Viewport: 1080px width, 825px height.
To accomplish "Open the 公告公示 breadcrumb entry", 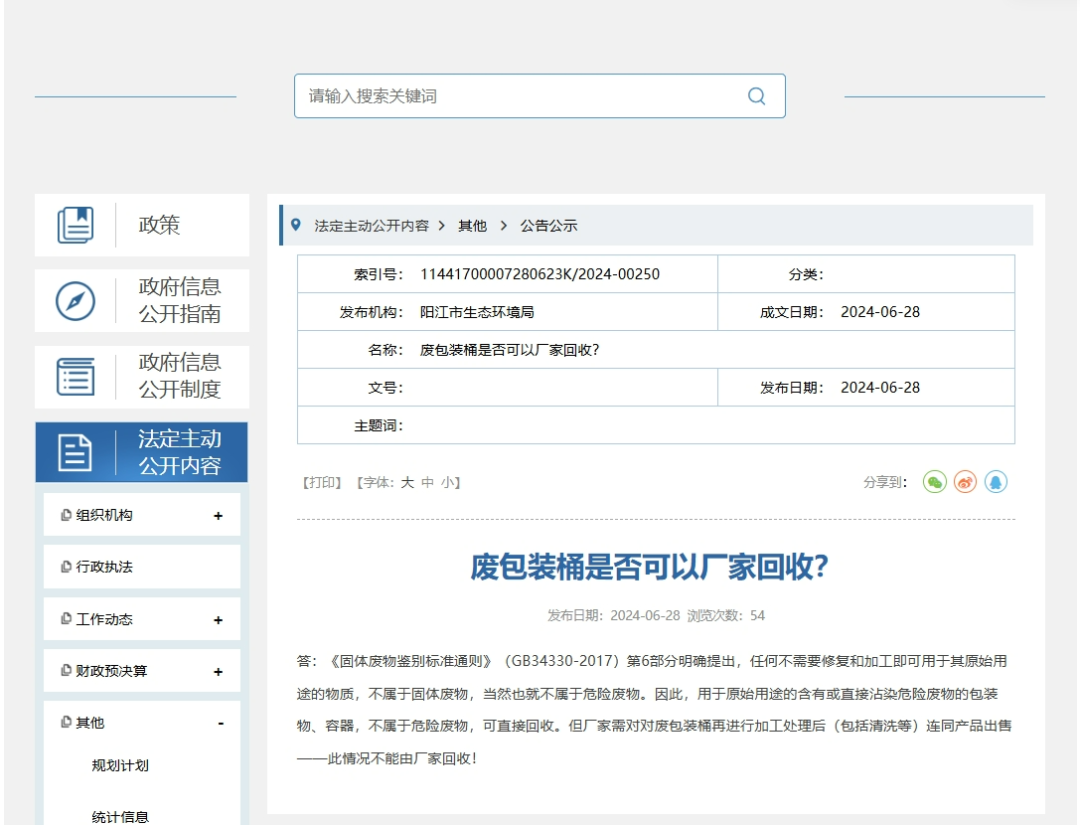I will [x=546, y=226].
